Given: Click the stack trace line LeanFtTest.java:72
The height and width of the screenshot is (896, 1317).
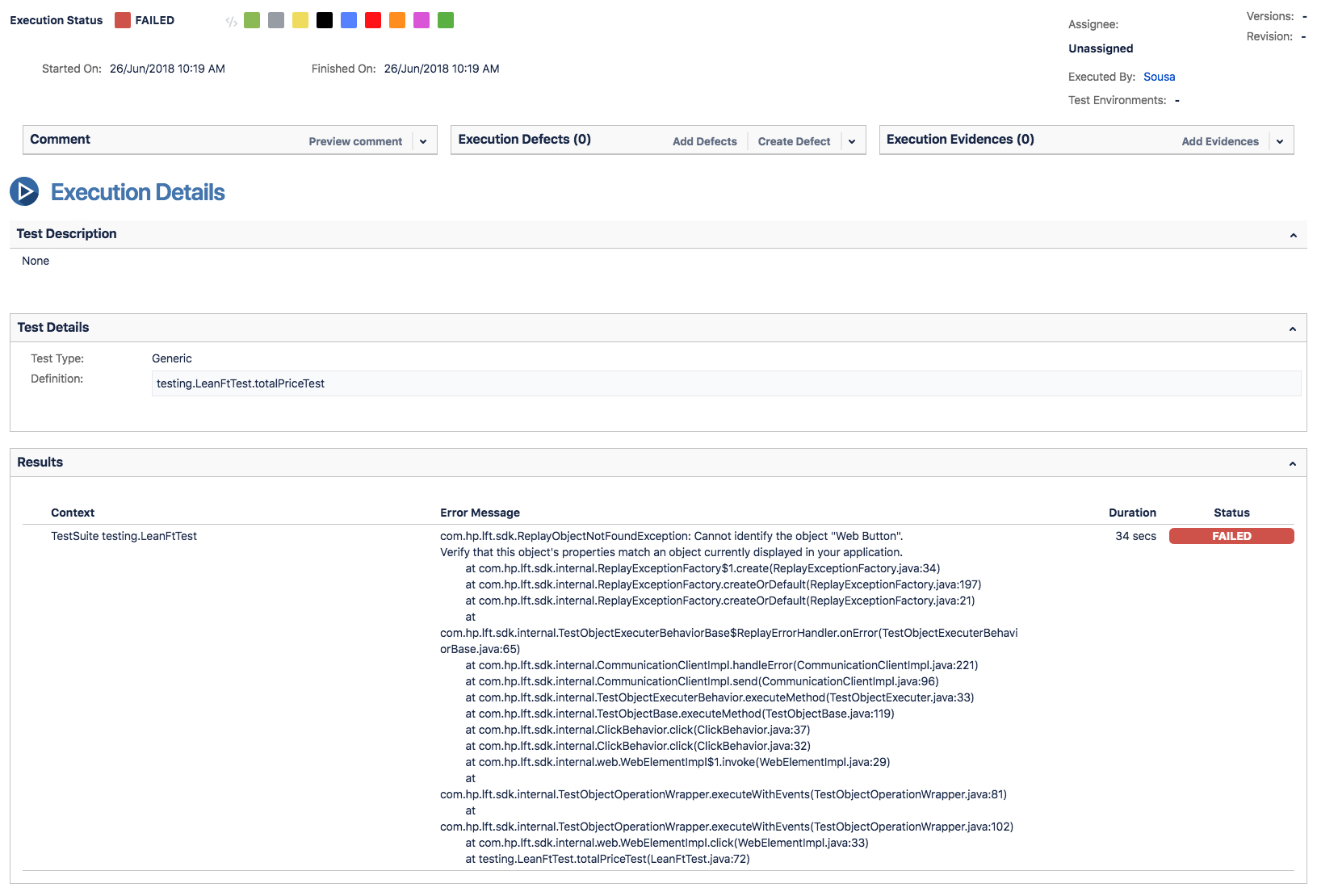Looking at the screenshot, I should click(607, 859).
